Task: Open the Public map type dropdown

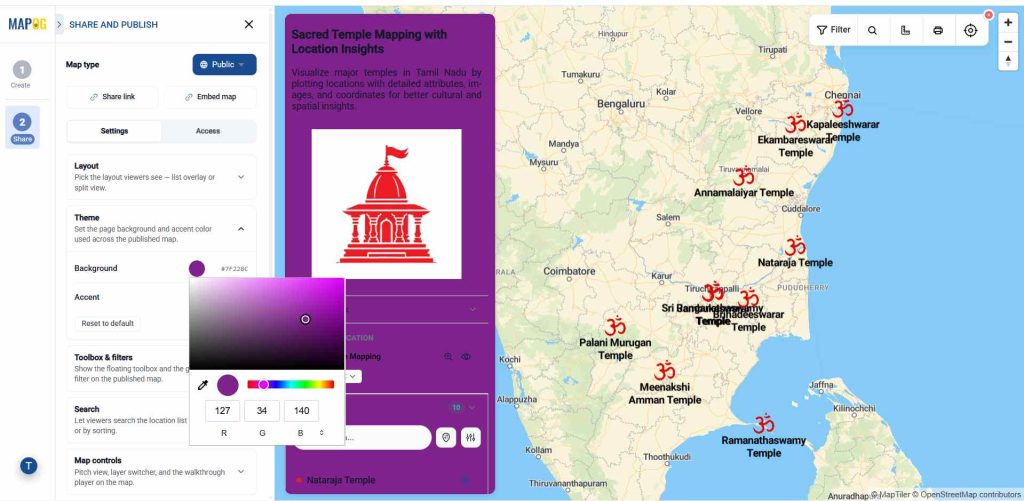Action: point(224,65)
